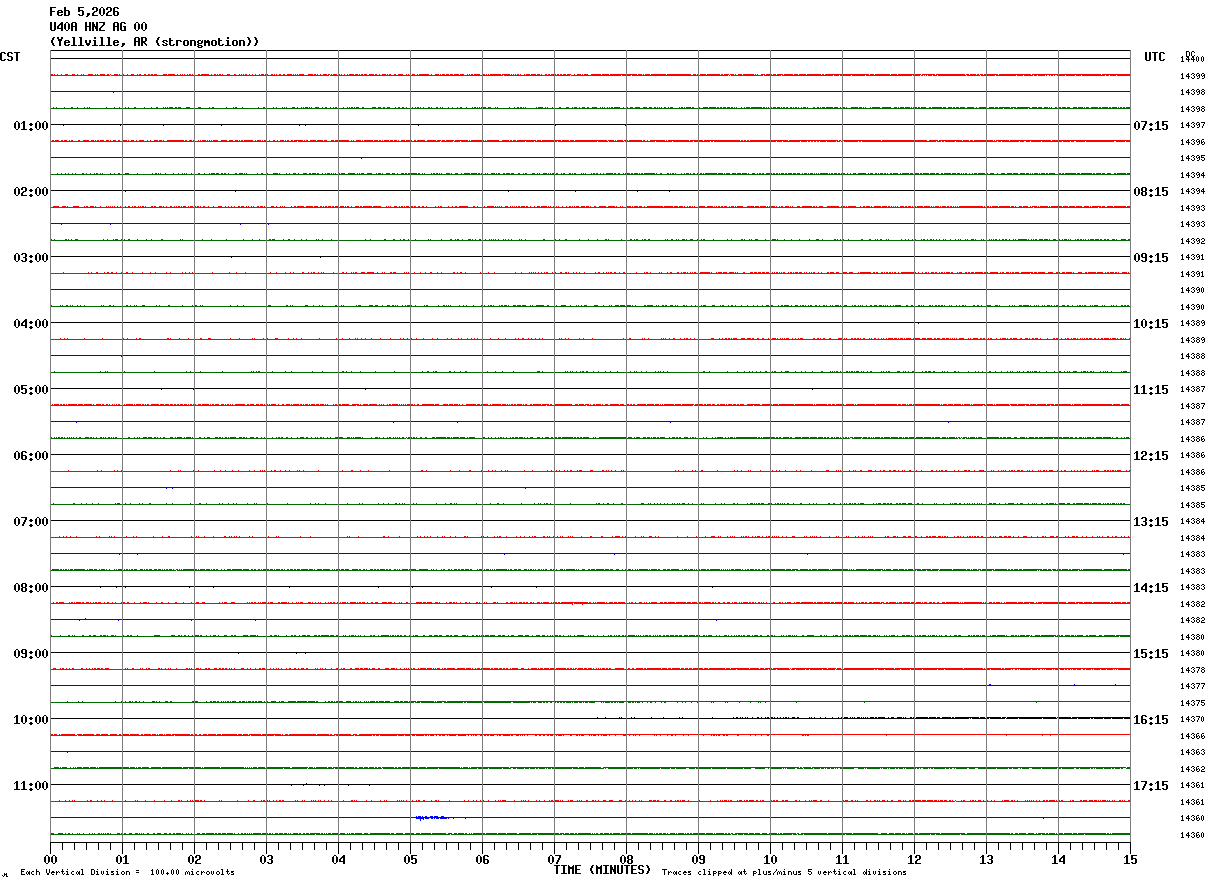Screen dimensions: 1210x886
Task: Select the station code "U40A HNZ AG 00"
Action: coord(98,27)
